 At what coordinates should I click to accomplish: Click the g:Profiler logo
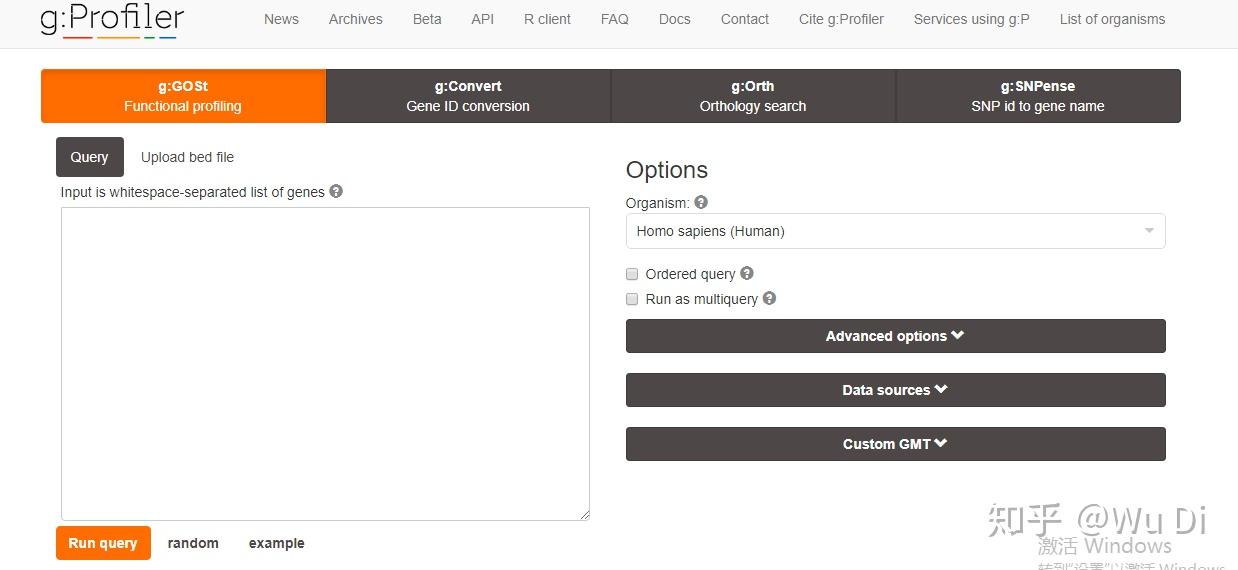[x=112, y=20]
